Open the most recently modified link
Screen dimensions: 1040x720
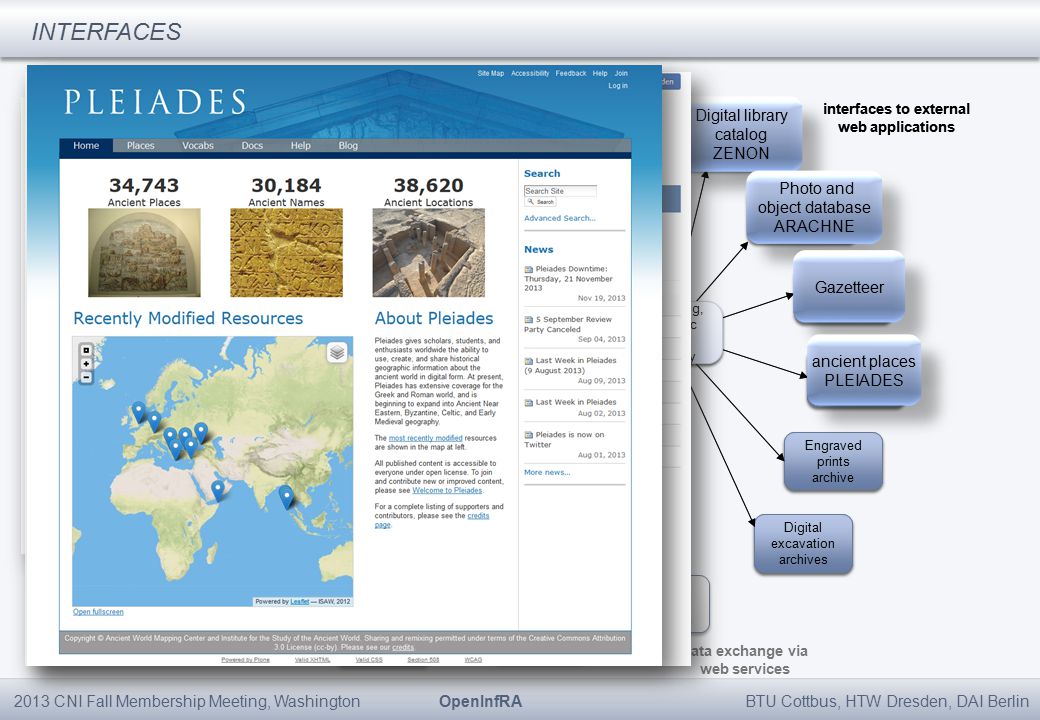pos(425,438)
